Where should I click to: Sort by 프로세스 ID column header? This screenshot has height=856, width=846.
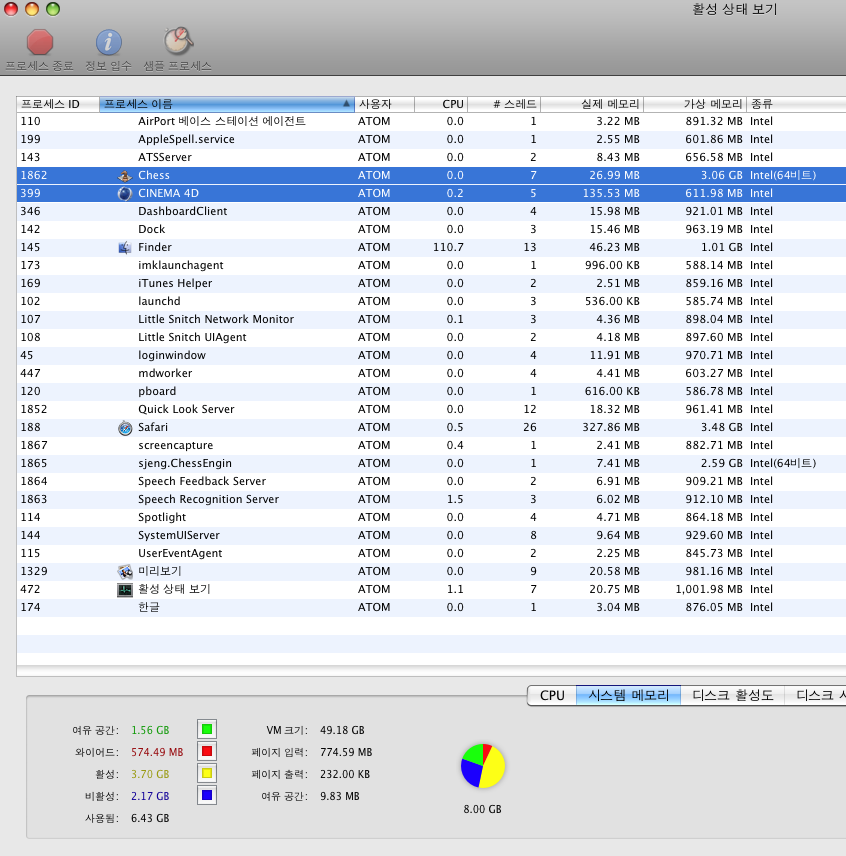58,104
